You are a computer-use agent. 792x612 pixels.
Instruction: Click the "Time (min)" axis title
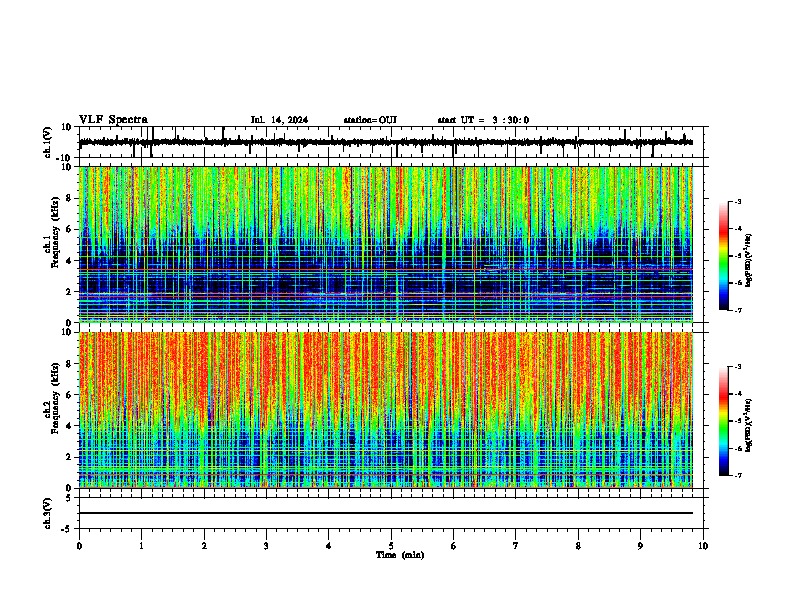click(400, 555)
